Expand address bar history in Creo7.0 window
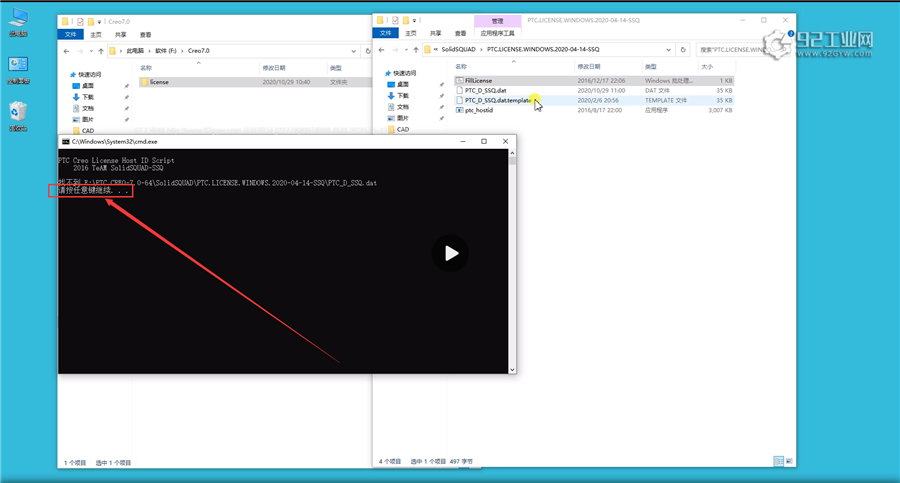This screenshot has width=900, height=483. pyautogui.click(x=354, y=51)
